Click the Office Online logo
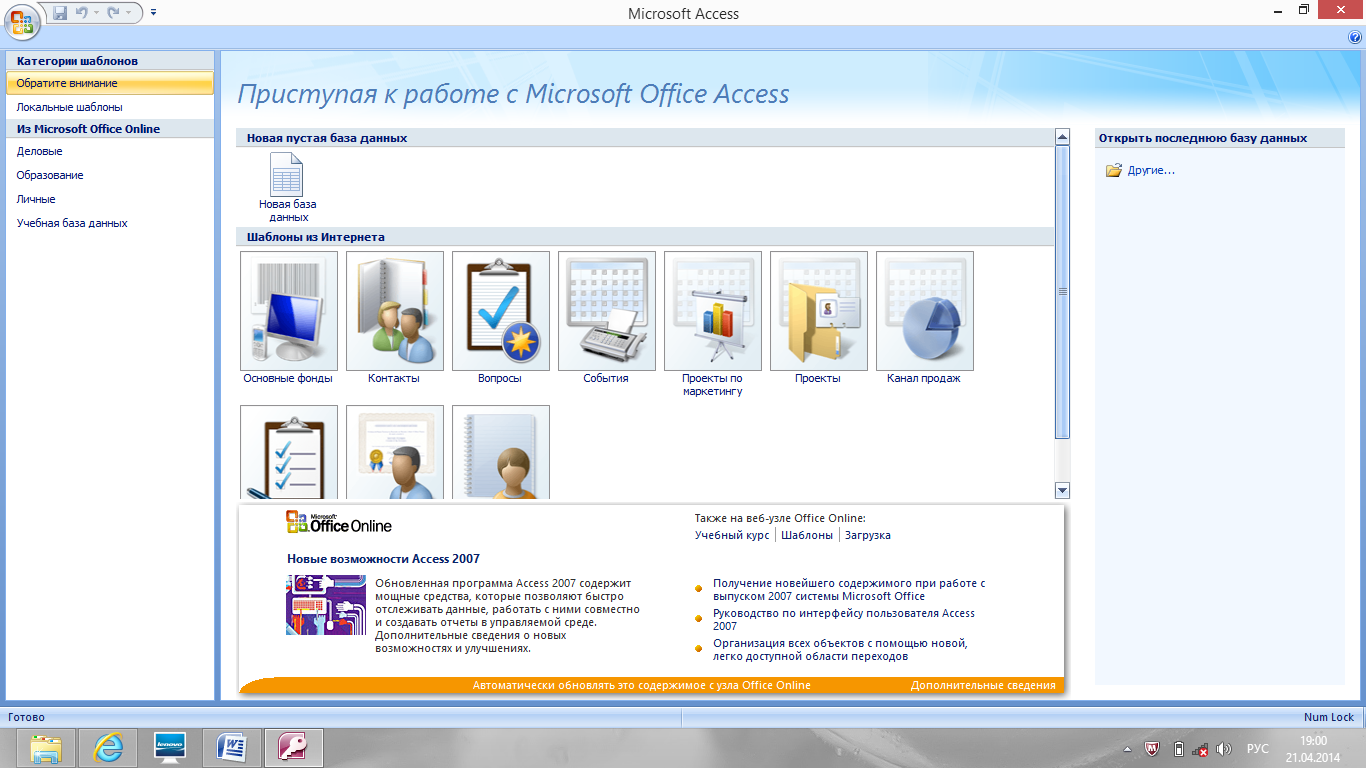Image resolution: width=1366 pixels, height=768 pixels. point(339,523)
